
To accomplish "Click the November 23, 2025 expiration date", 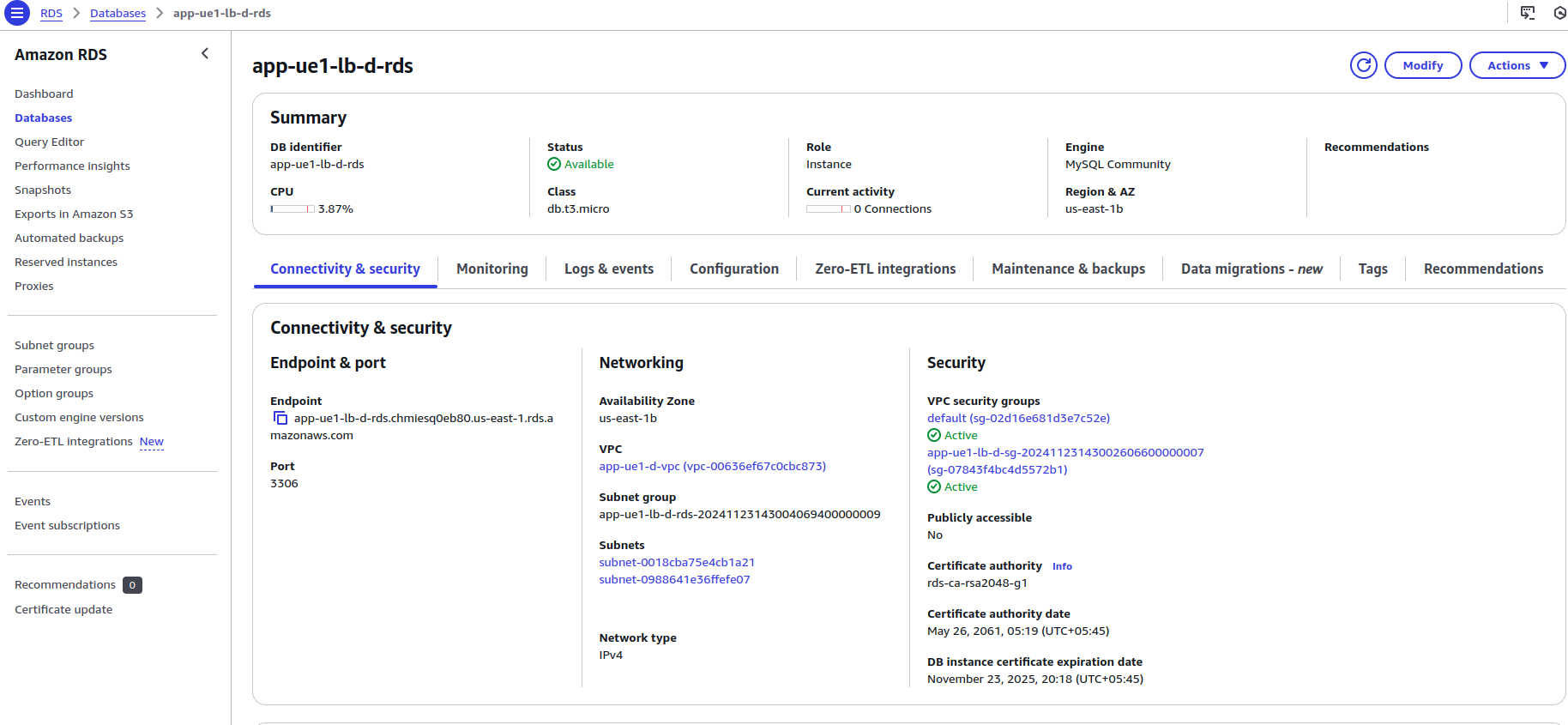I will coord(1034,679).
